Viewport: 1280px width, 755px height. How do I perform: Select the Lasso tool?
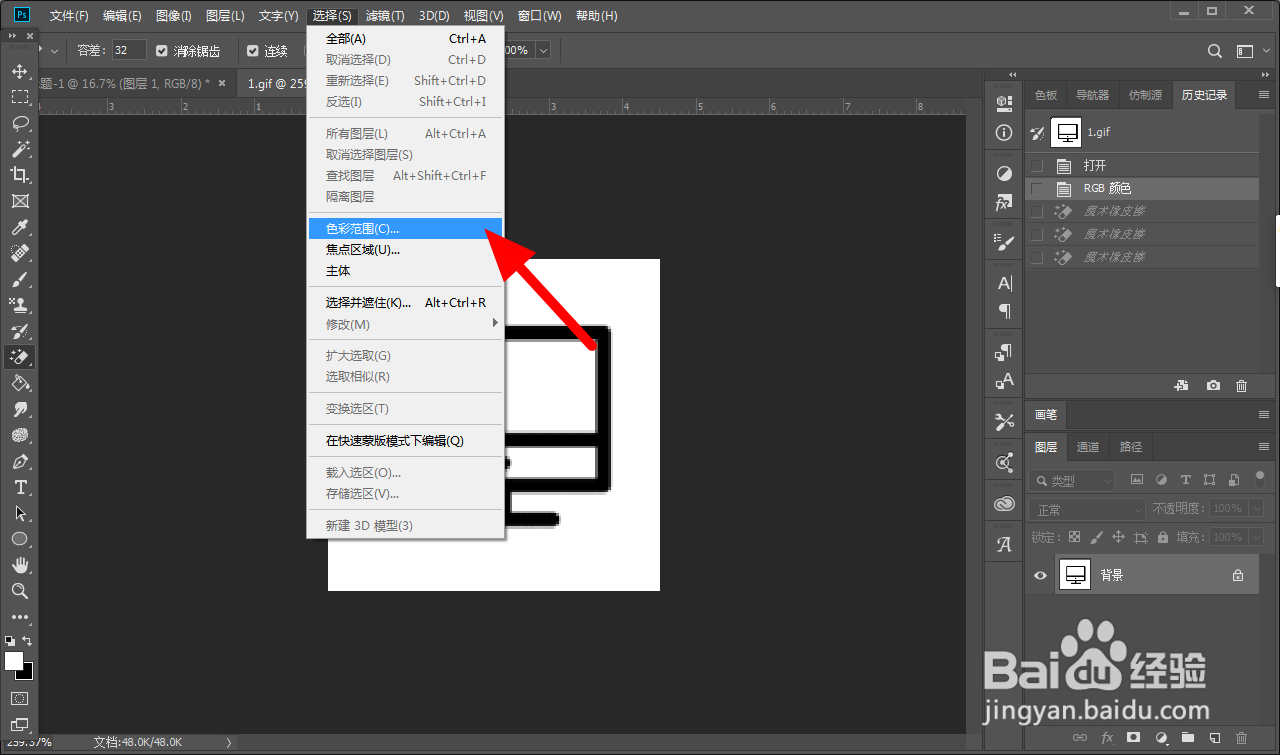20,123
